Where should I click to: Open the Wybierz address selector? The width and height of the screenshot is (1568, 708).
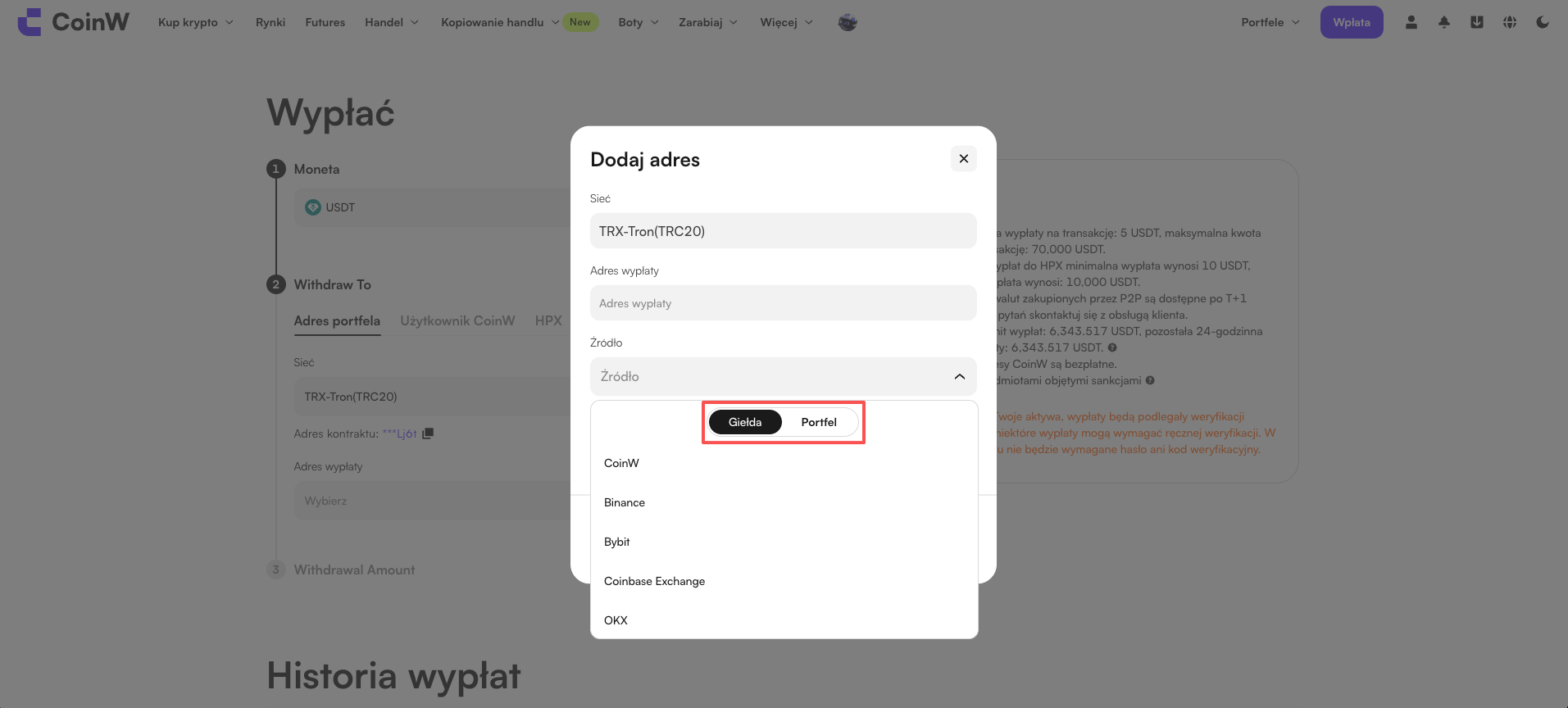pyautogui.click(x=433, y=501)
